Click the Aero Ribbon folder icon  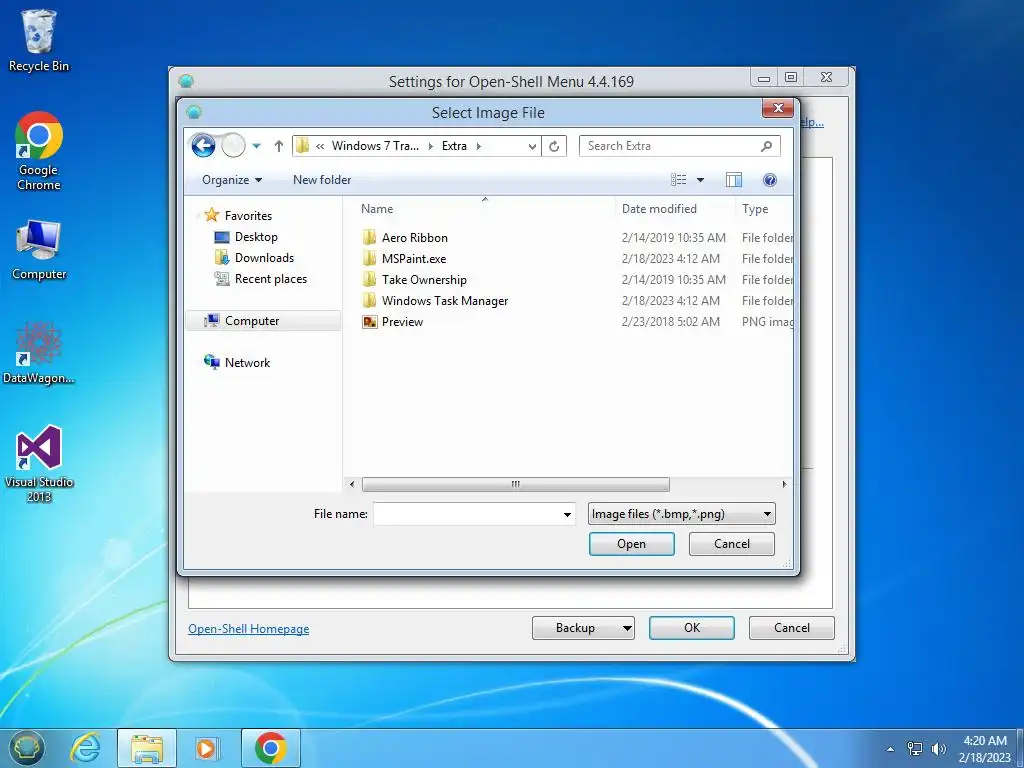point(370,238)
